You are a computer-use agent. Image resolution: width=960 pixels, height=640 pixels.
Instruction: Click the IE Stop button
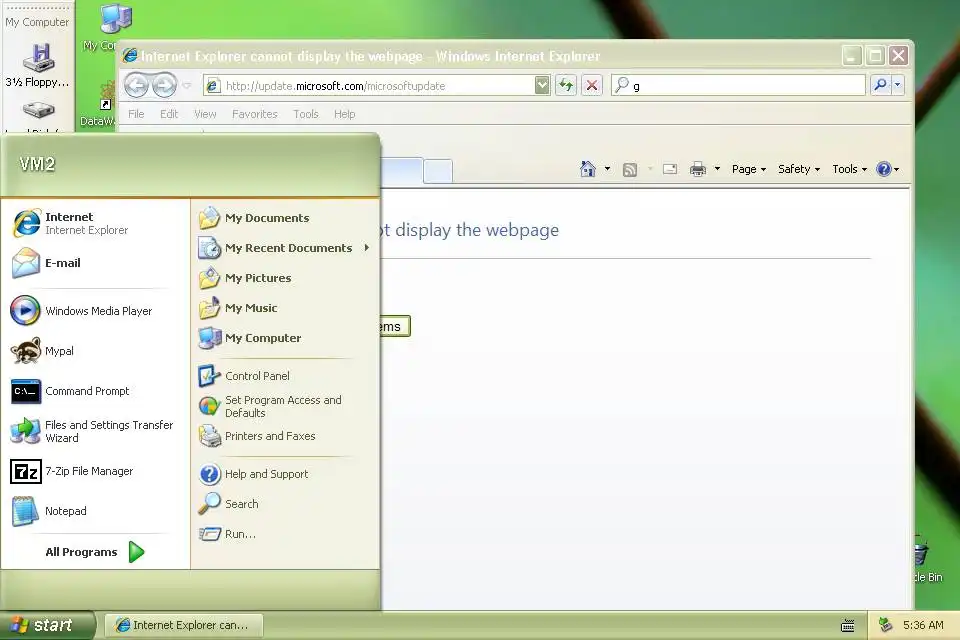tap(592, 85)
